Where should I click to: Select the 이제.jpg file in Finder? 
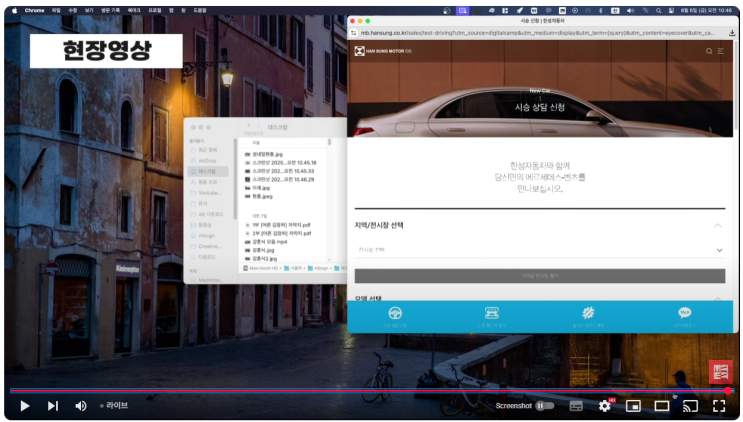click(257, 188)
